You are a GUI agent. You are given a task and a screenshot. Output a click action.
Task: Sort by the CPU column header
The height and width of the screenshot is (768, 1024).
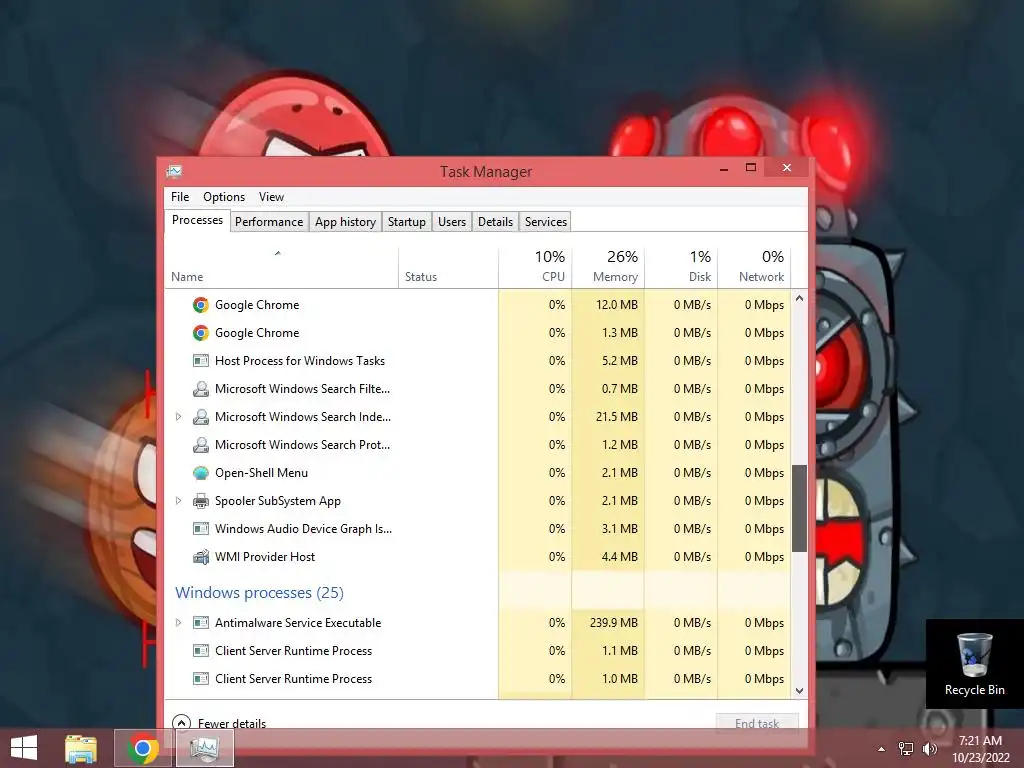tap(535, 268)
